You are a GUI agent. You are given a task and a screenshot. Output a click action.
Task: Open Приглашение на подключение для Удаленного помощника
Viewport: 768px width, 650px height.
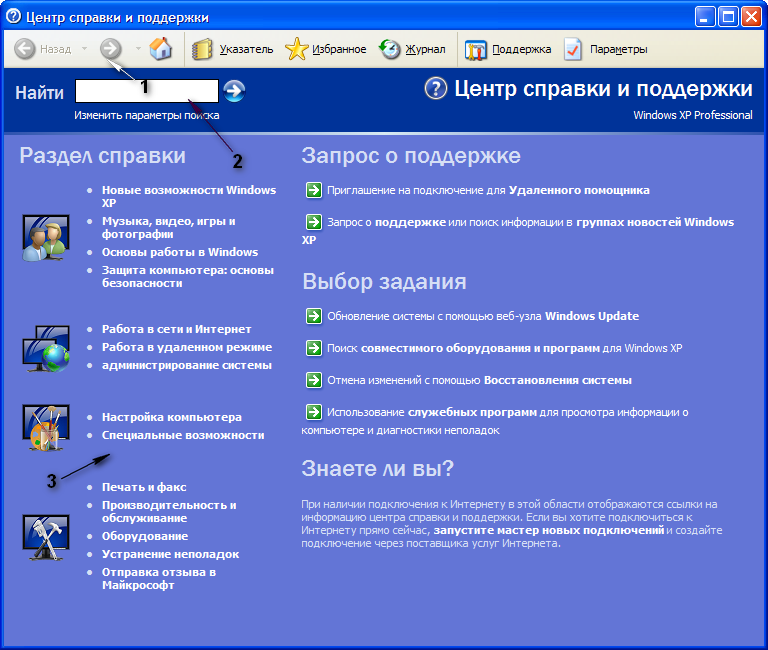click(488, 190)
